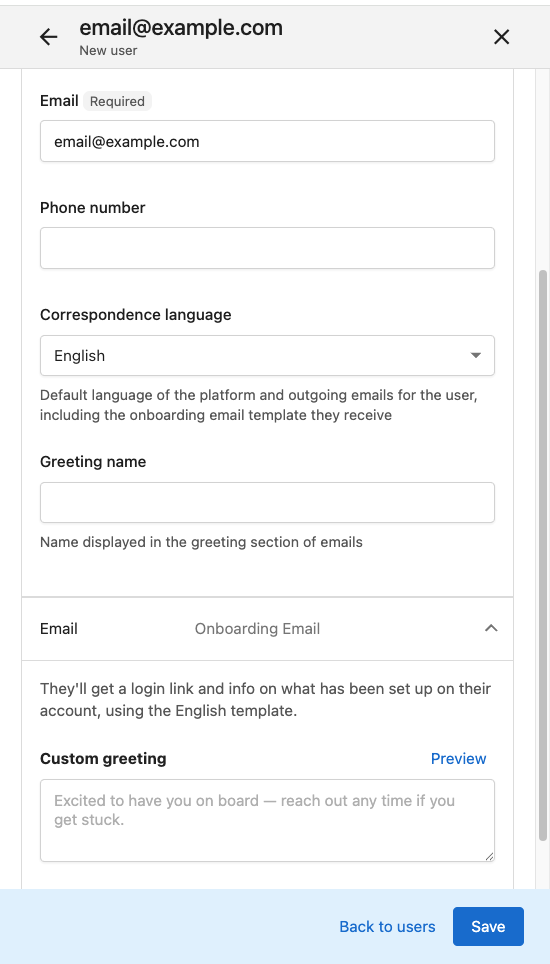
Task: Go back using the left arrow icon
Action: 49,38
